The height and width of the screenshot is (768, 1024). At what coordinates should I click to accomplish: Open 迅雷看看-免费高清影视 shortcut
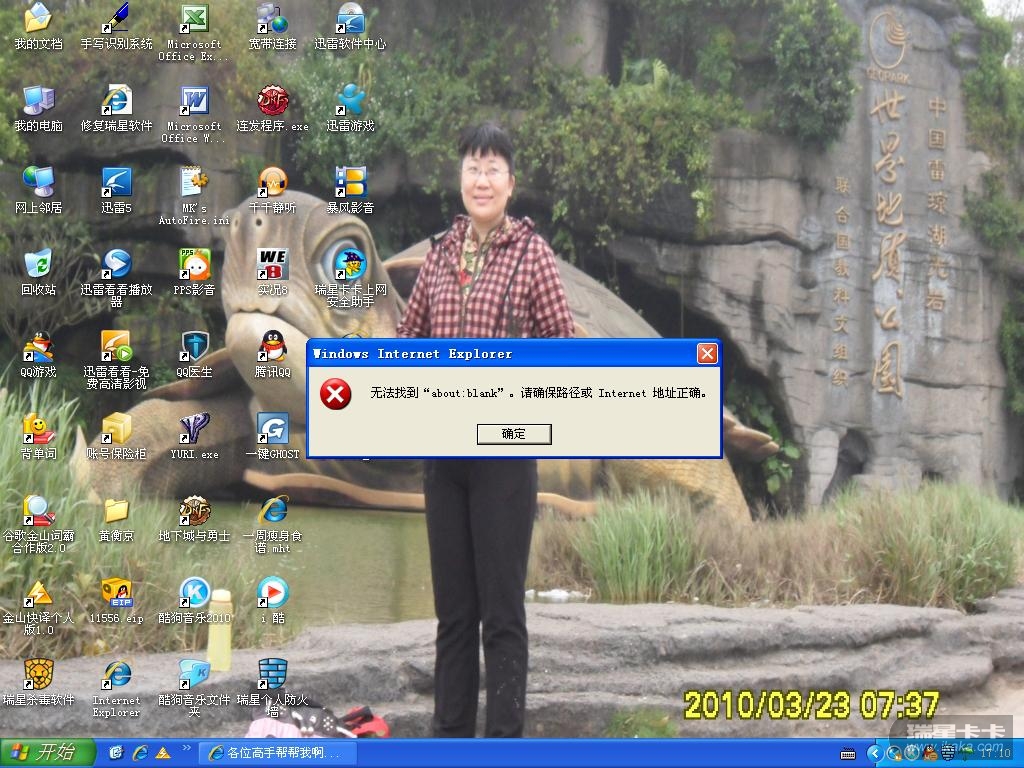pos(116,360)
